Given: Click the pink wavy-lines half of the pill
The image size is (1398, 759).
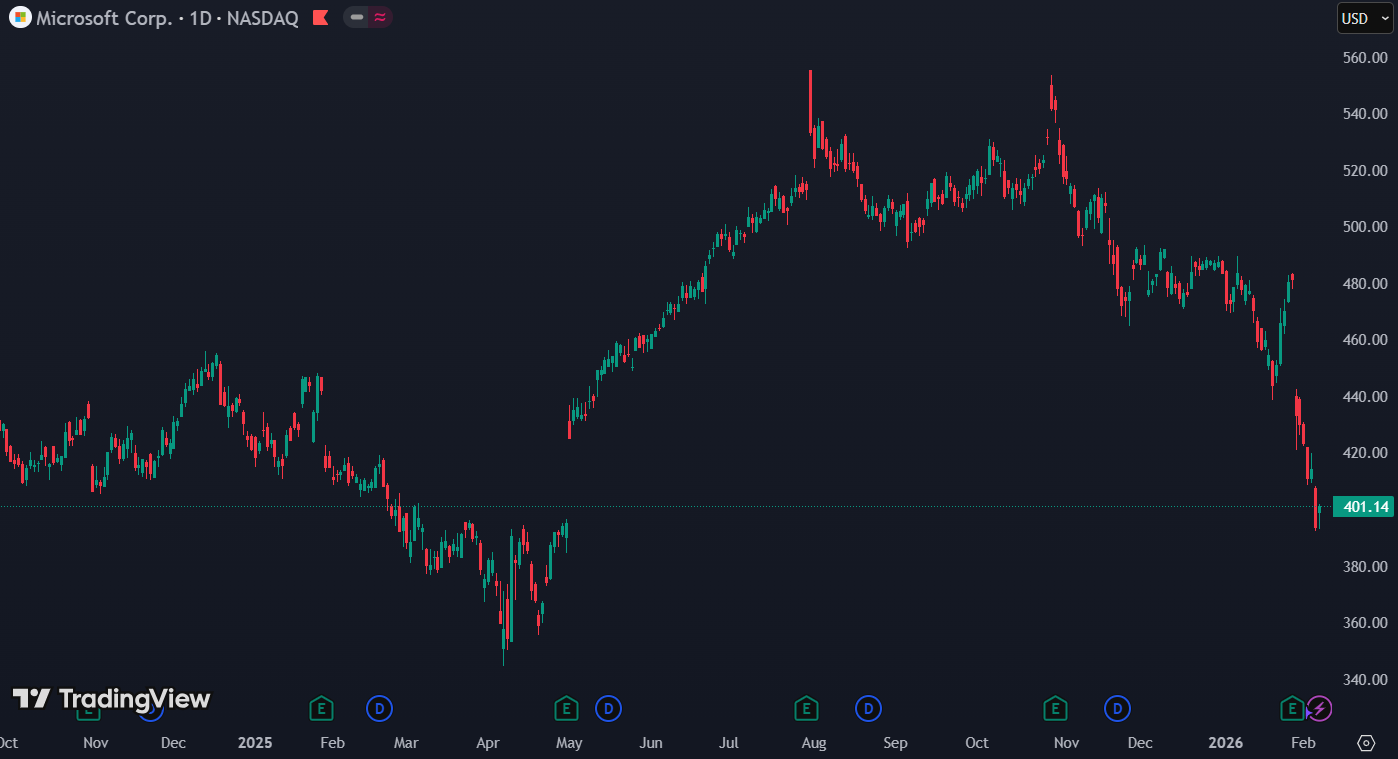Looking at the screenshot, I should point(380,17).
